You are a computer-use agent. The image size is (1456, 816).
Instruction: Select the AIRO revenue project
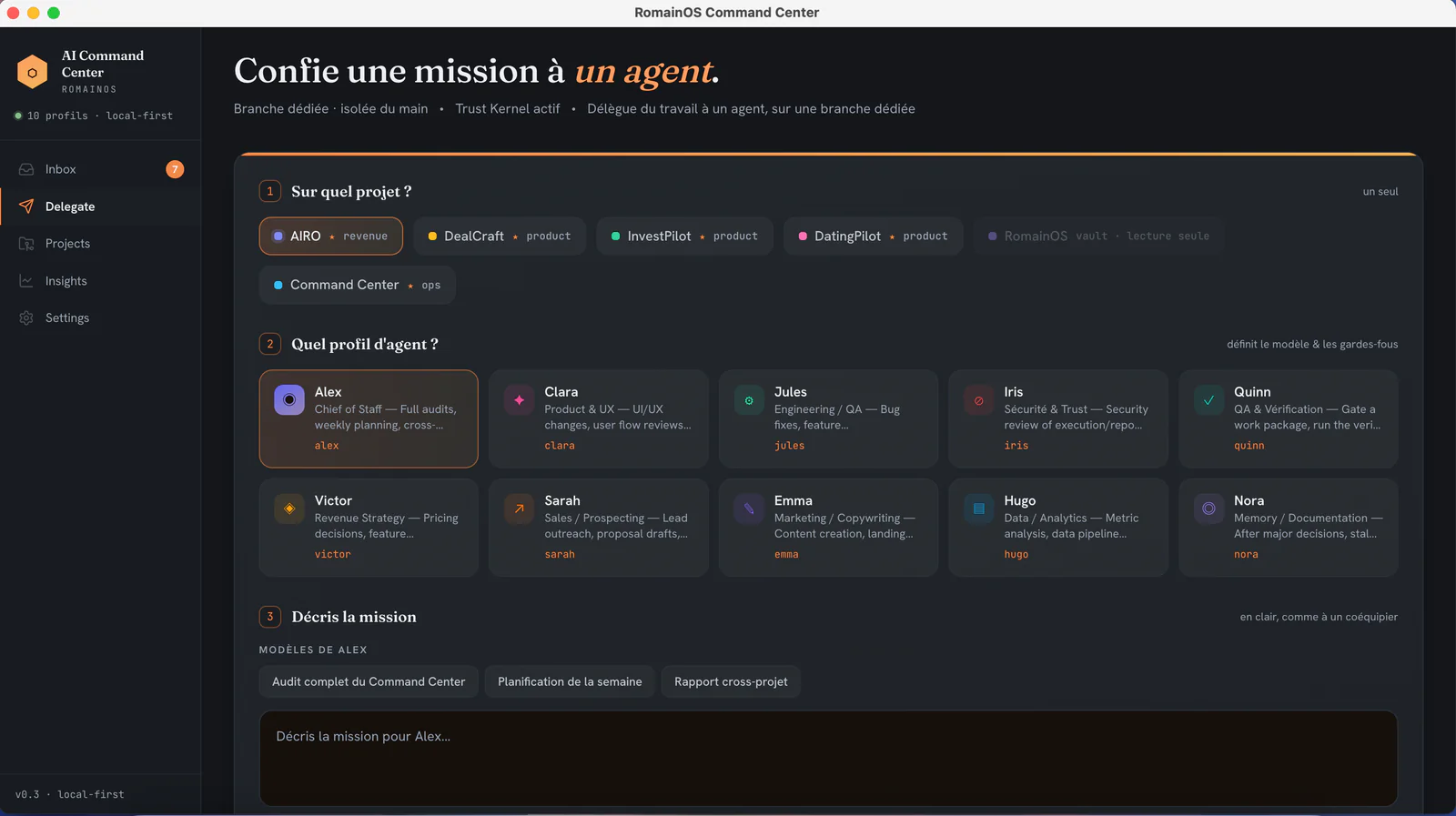click(331, 236)
